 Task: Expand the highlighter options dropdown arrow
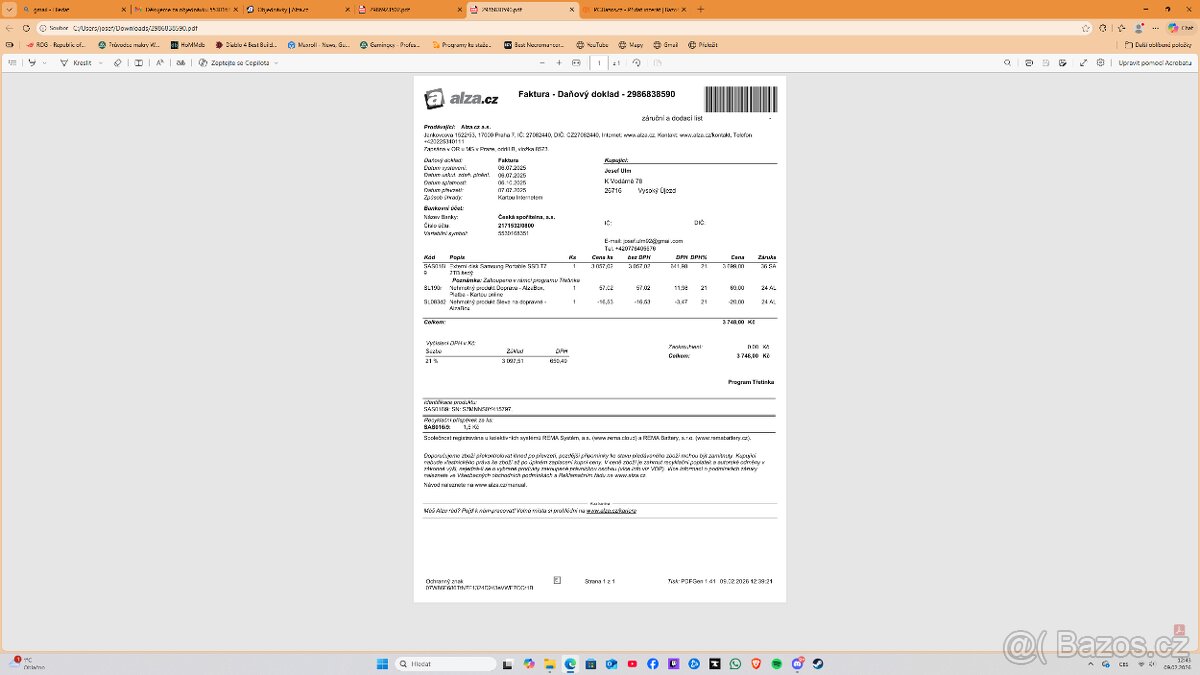(45, 62)
